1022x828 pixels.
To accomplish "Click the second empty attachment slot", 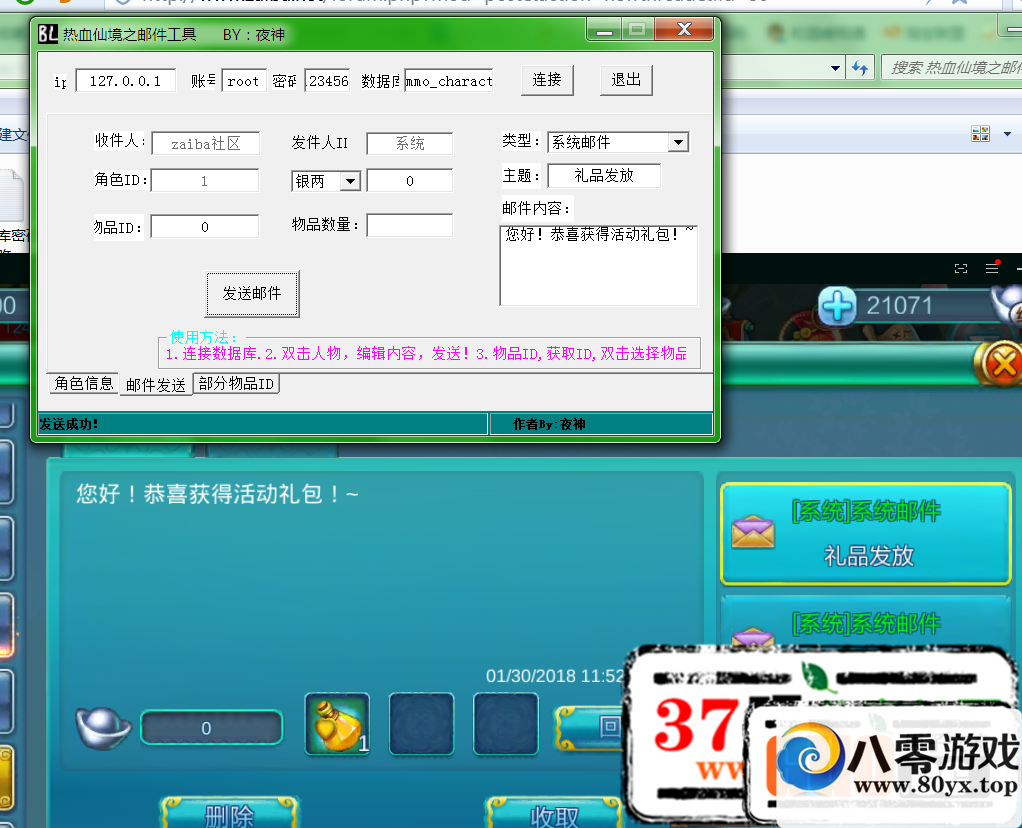I will [x=506, y=724].
